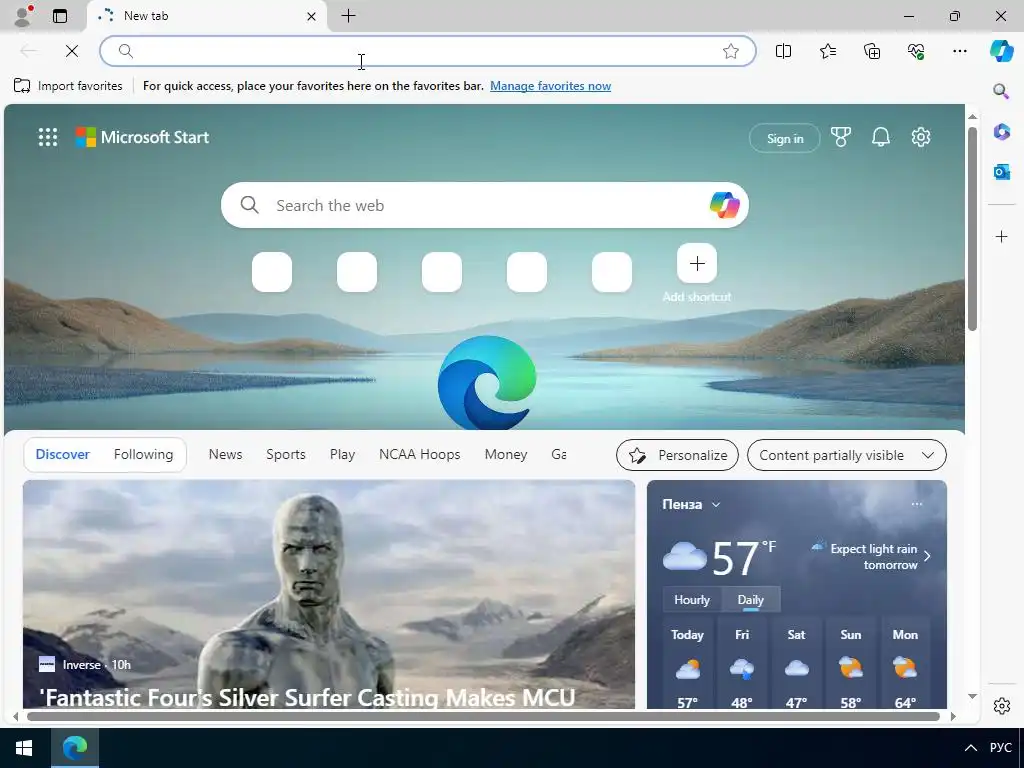Stop page loading with X button
Viewport: 1024px width, 768px height.
click(x=72, y=51)
